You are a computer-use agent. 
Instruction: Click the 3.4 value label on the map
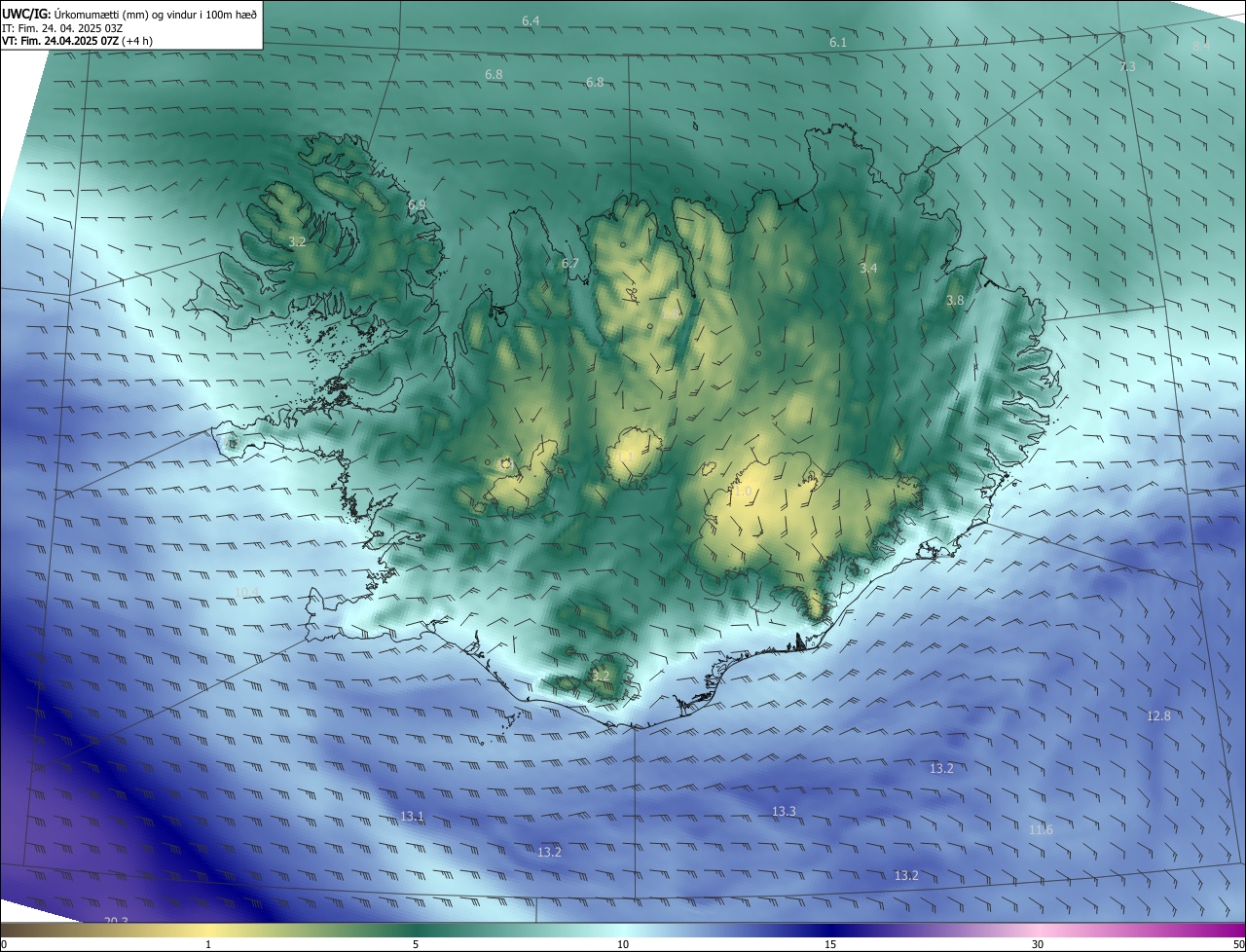point(868,268)
